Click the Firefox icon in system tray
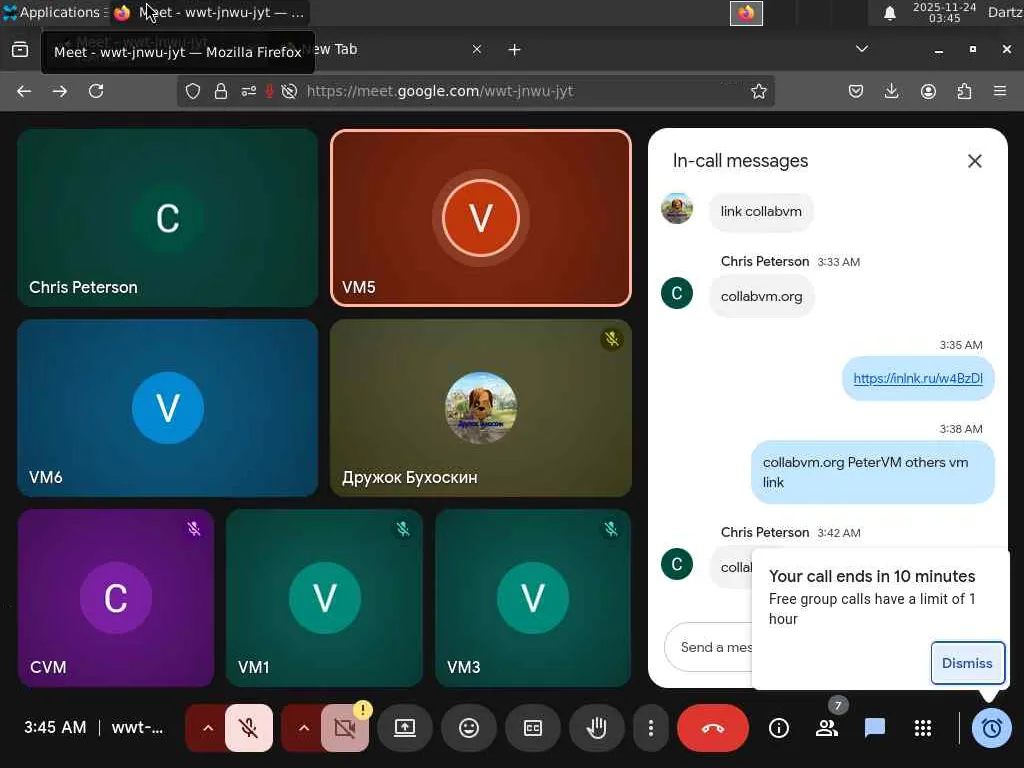1024x768 pixels. 746,13
